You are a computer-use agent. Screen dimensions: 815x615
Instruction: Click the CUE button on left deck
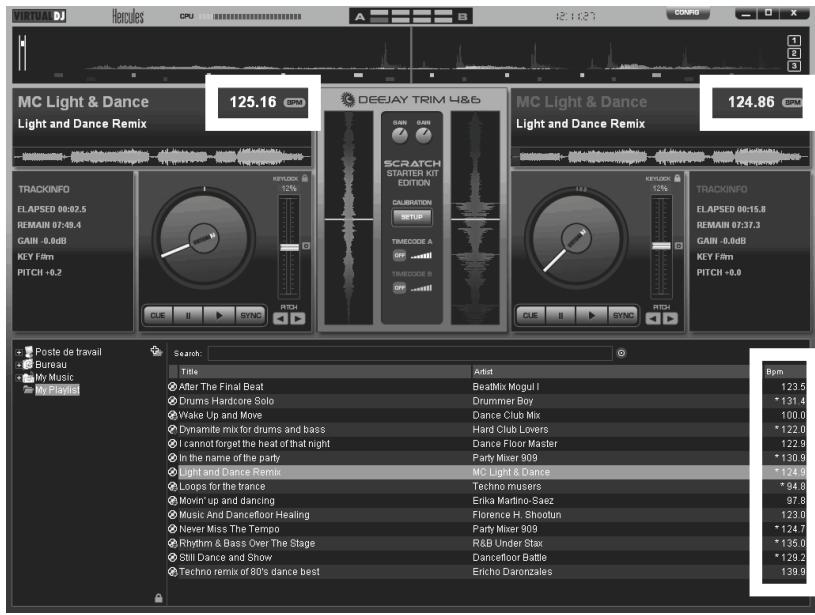pos(157,316)
